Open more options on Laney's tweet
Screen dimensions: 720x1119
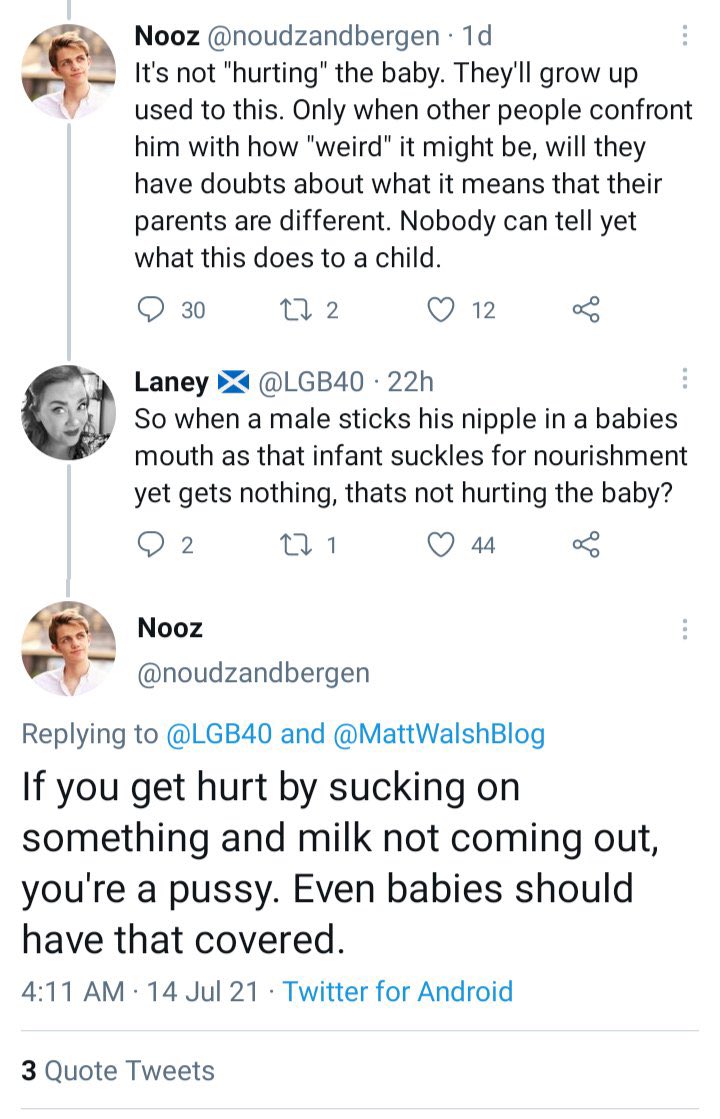click(684, 379)
